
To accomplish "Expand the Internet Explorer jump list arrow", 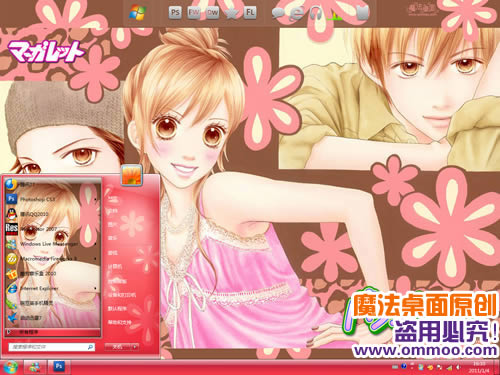I will [96, 288].
